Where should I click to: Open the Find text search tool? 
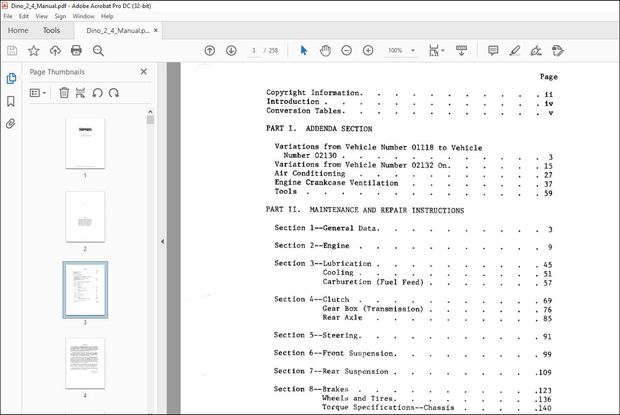(98, 51)
